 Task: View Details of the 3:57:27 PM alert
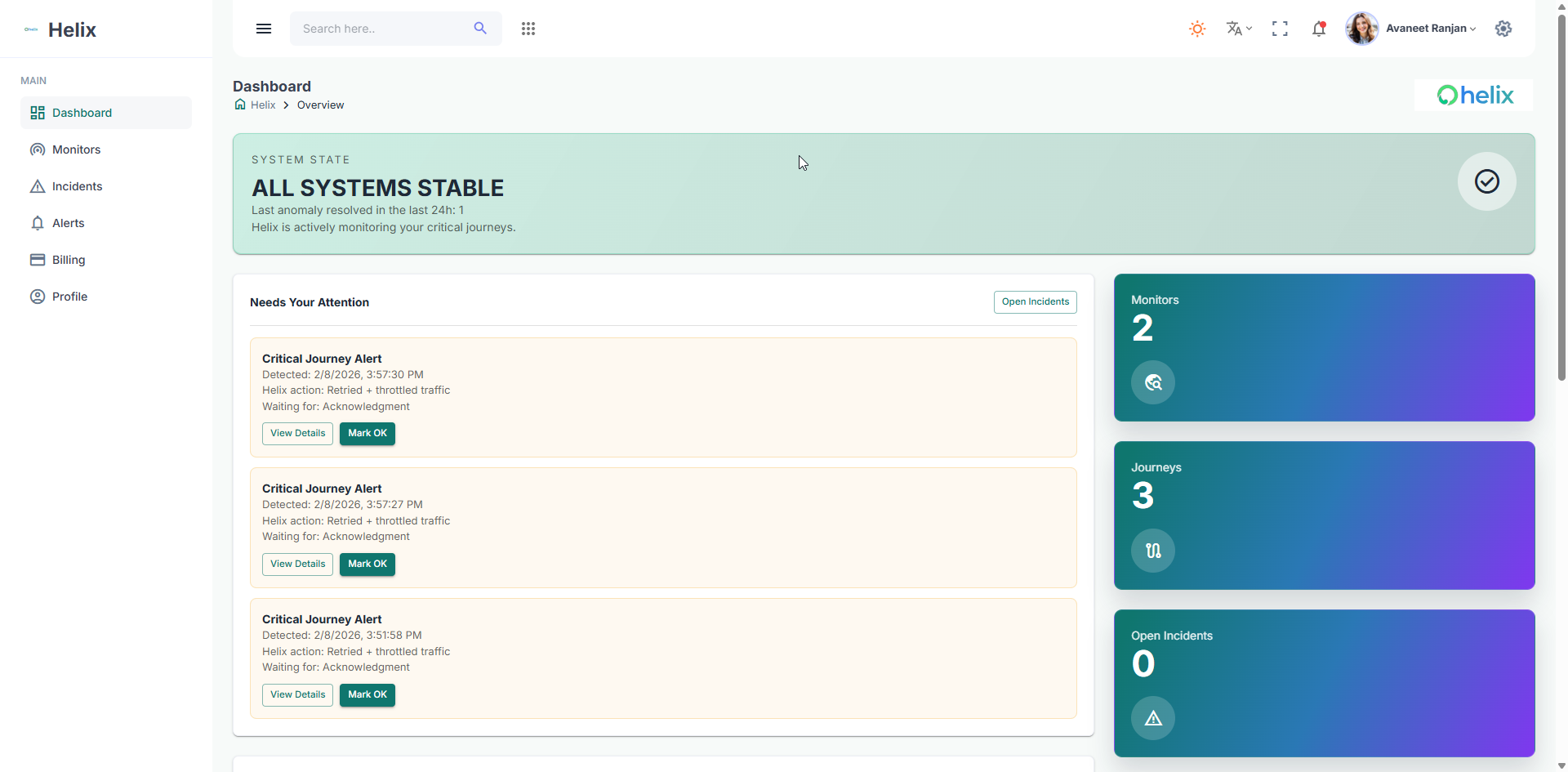click(296, 564)
